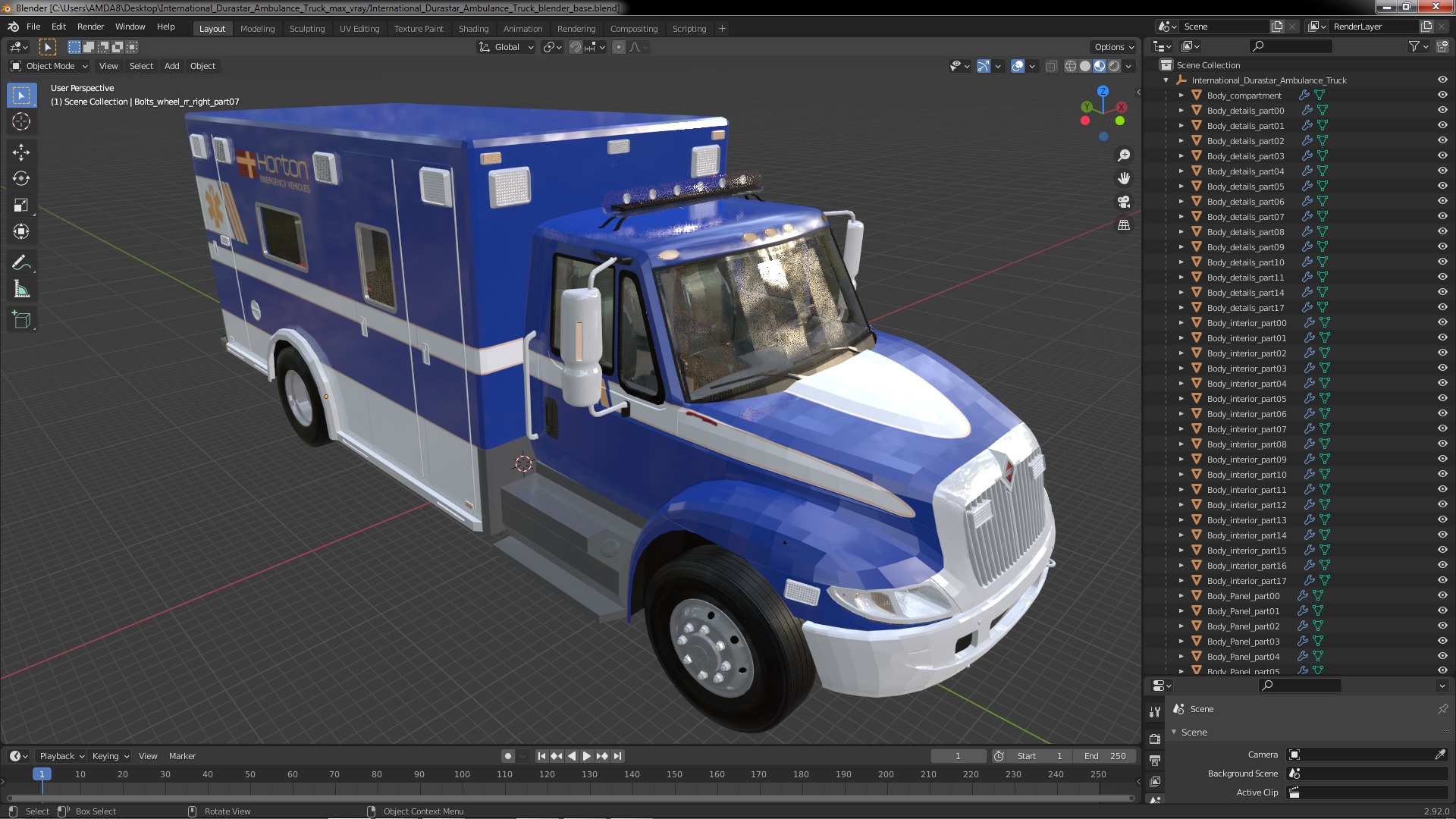Click the current frame number field
This screenshot has width=1456, height=819.
click(958, 756)
